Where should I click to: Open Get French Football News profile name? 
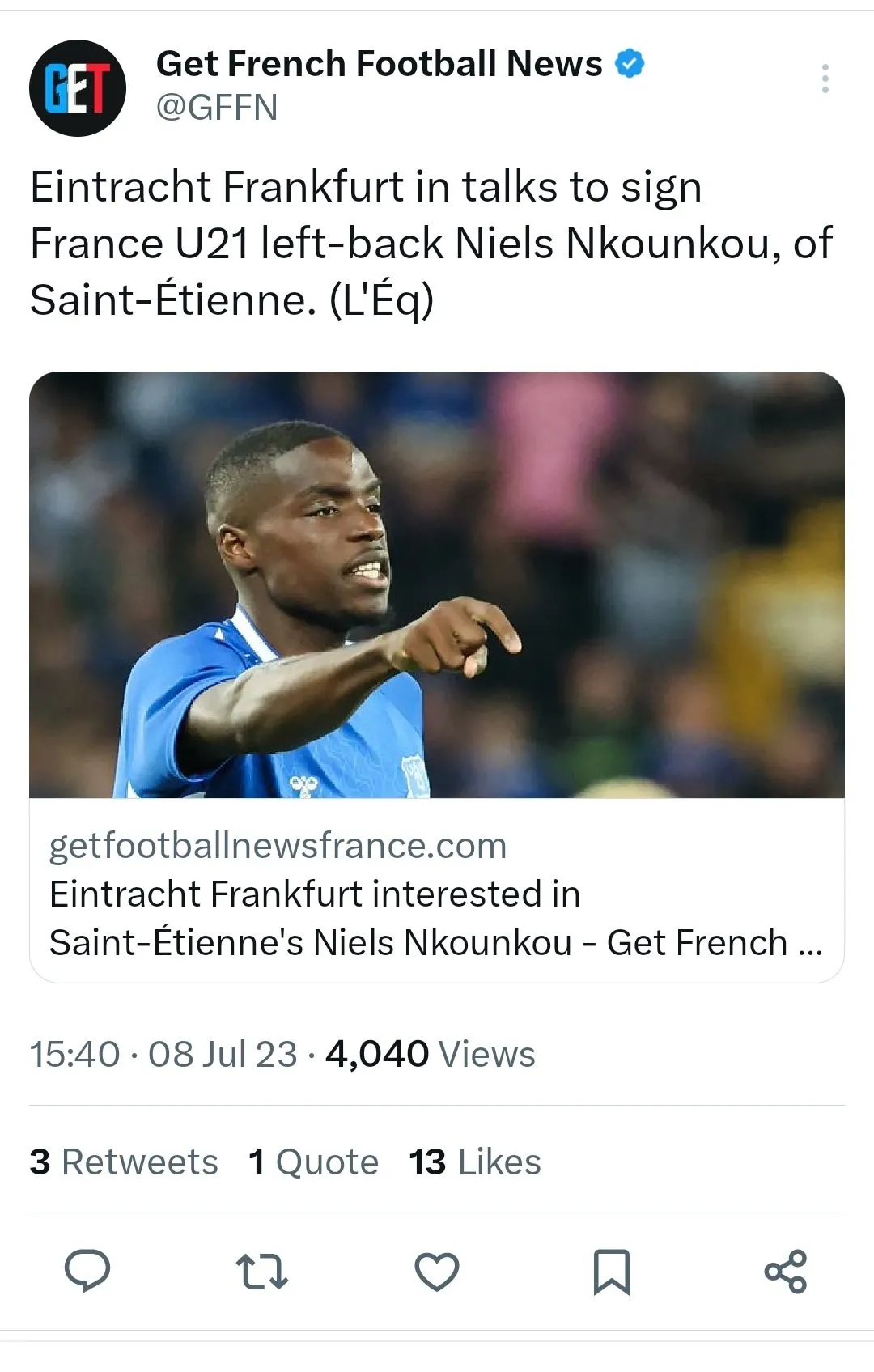point(379,63)
